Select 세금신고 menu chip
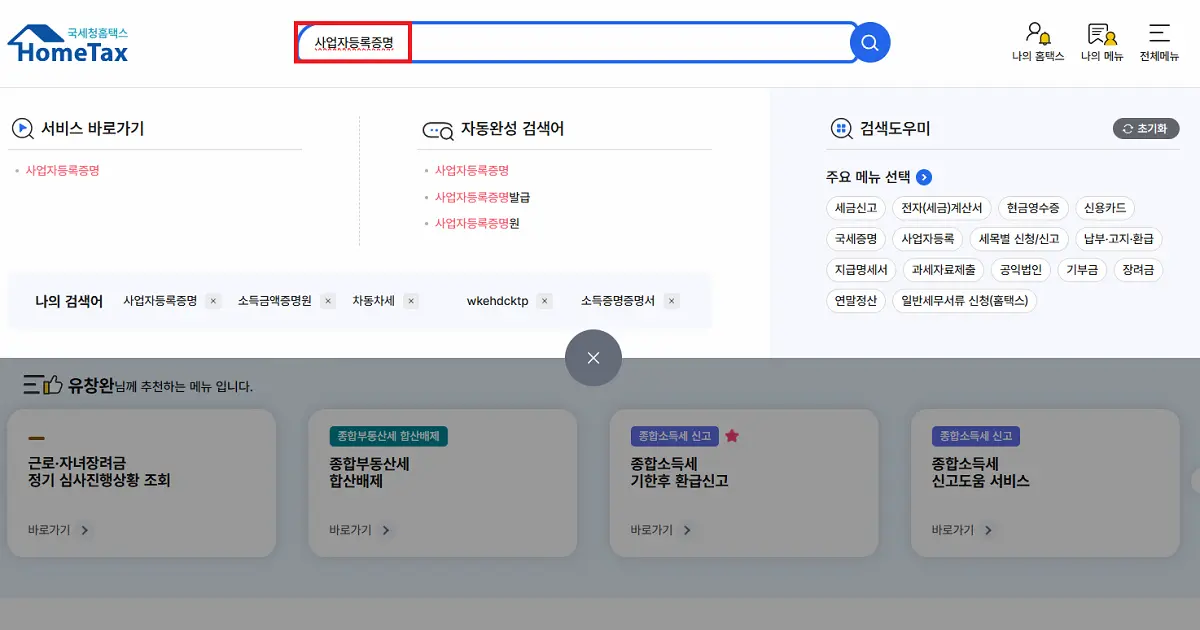Viewport: 1200px width, 630px height. coord(856,209)
